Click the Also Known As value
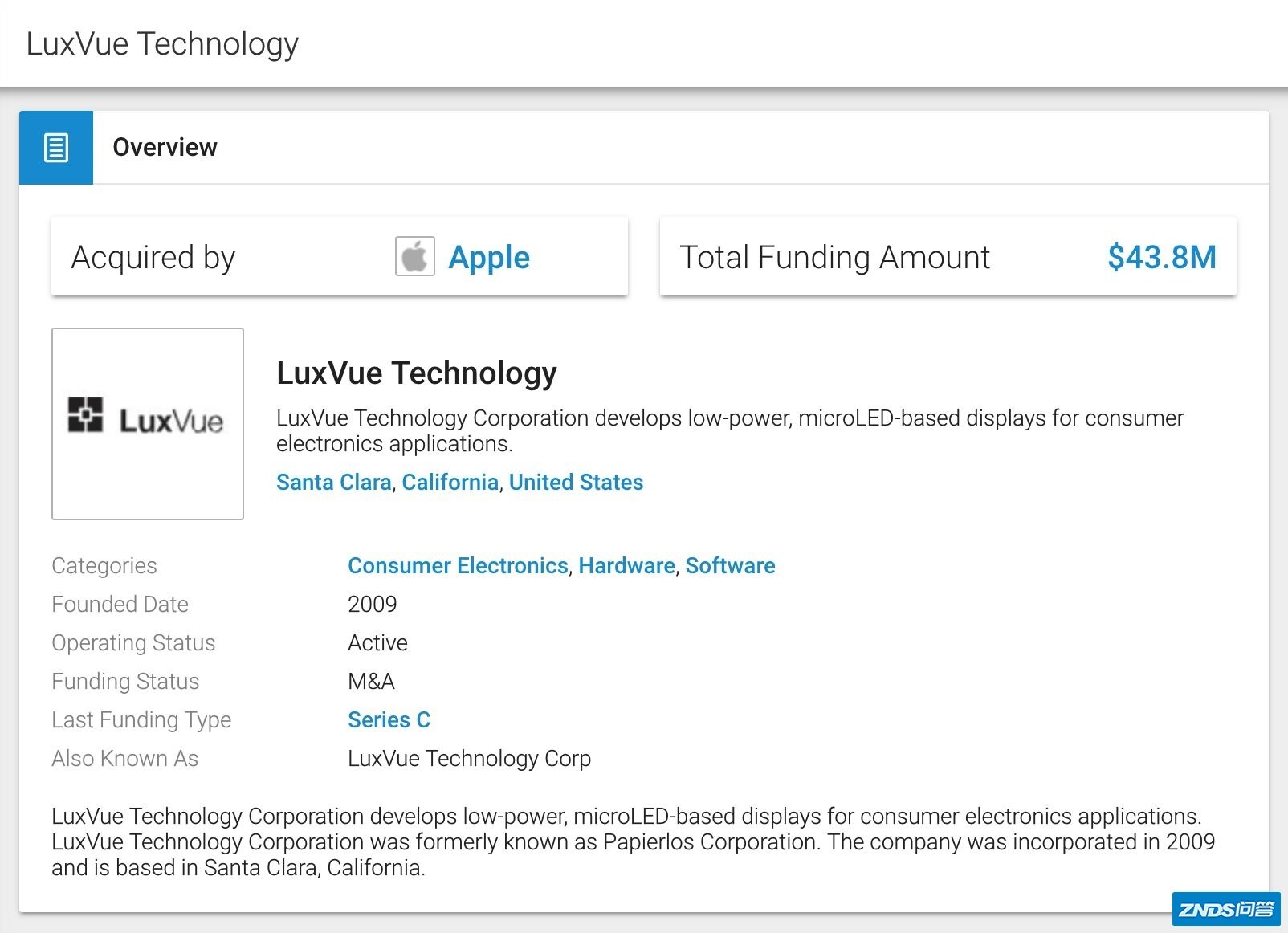This screenshot has height=933, width=1288. [x=469, y=758]
